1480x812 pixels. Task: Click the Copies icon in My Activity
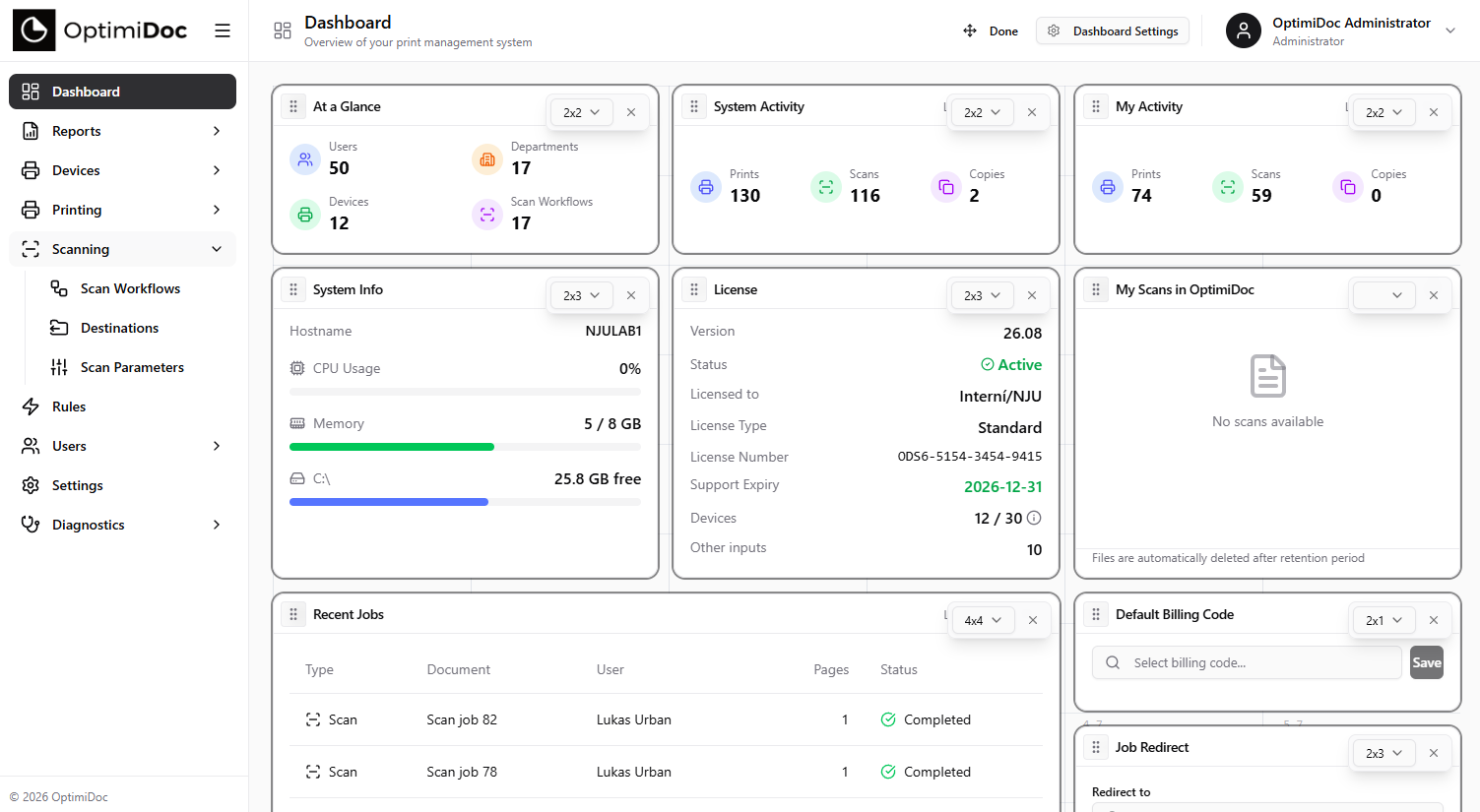(x=1348, y=187)
